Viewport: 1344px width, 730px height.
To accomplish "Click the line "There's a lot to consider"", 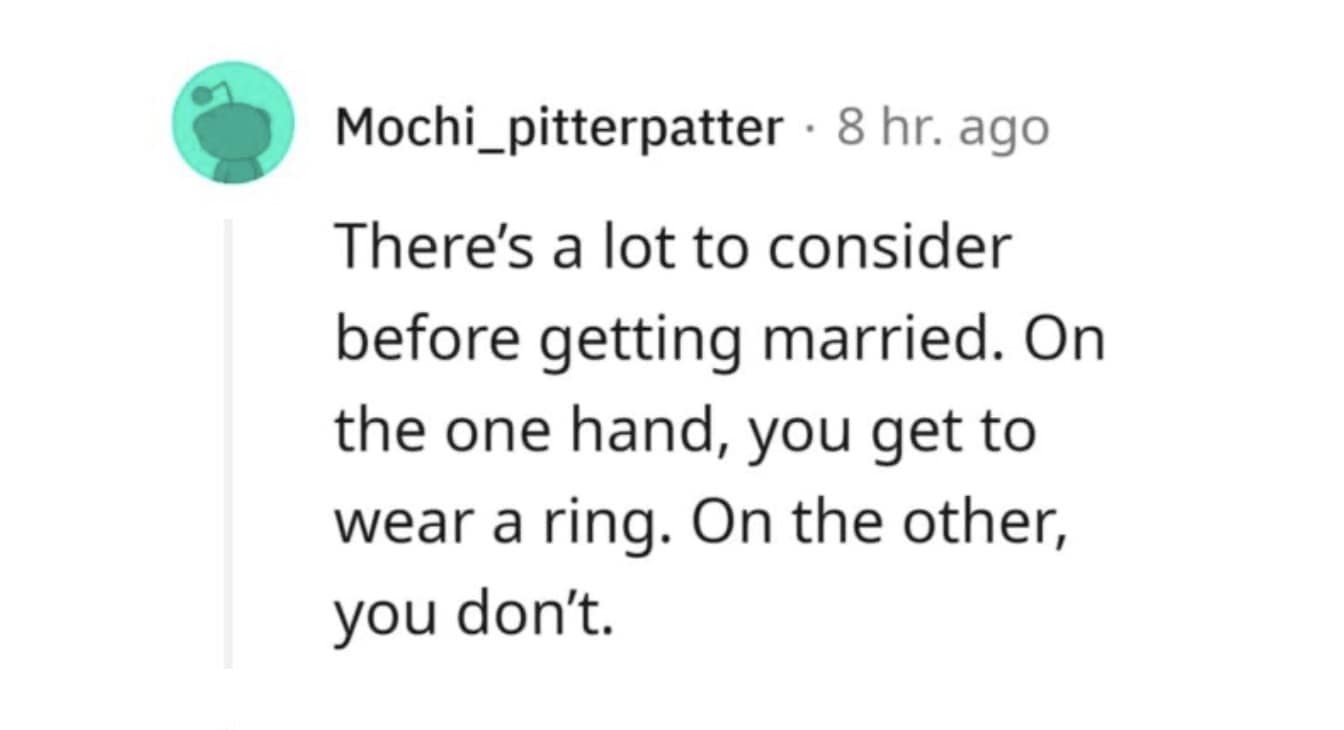I will (673, 248).
